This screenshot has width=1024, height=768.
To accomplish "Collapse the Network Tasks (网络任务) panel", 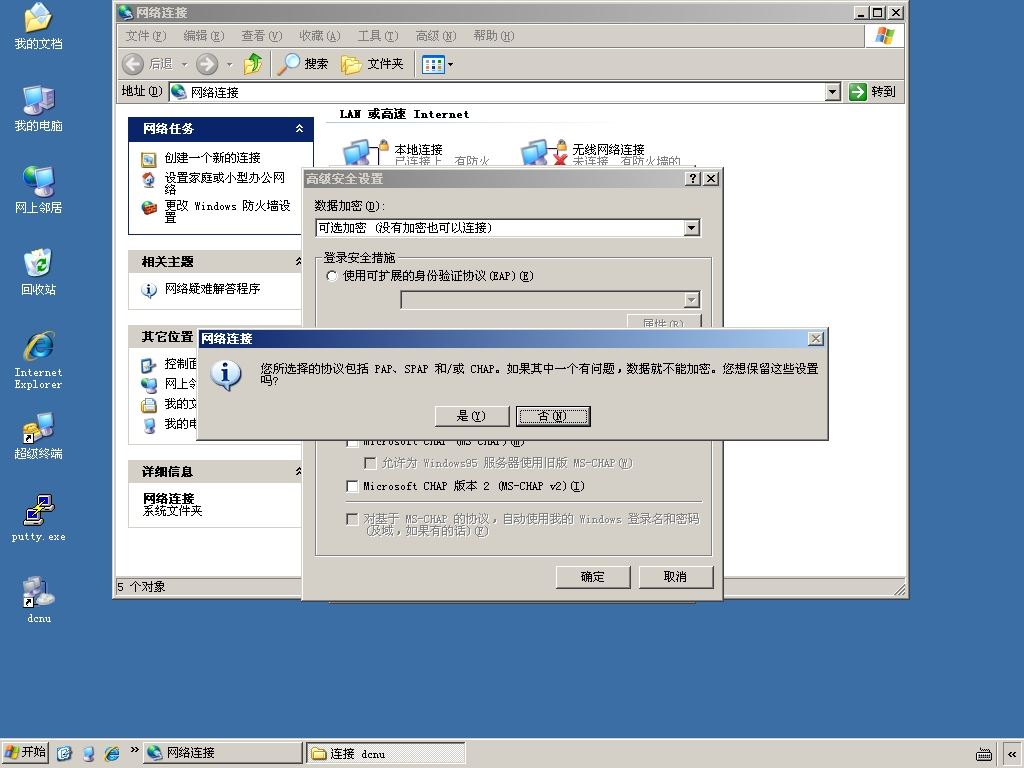I will click(299, 129).
